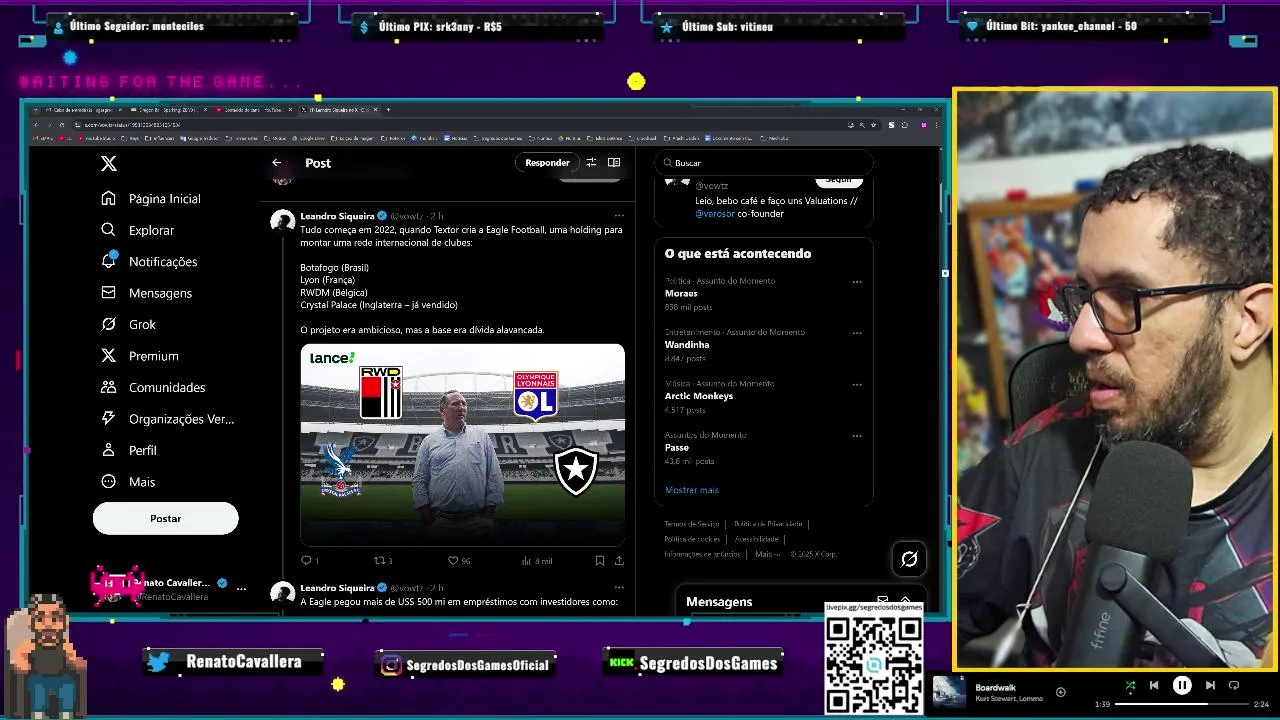Image resolution: width=1280 pixels, height=720 pixels.
Task: Bookmark the Leandro Siqueira post
Action: pos(600,561)
